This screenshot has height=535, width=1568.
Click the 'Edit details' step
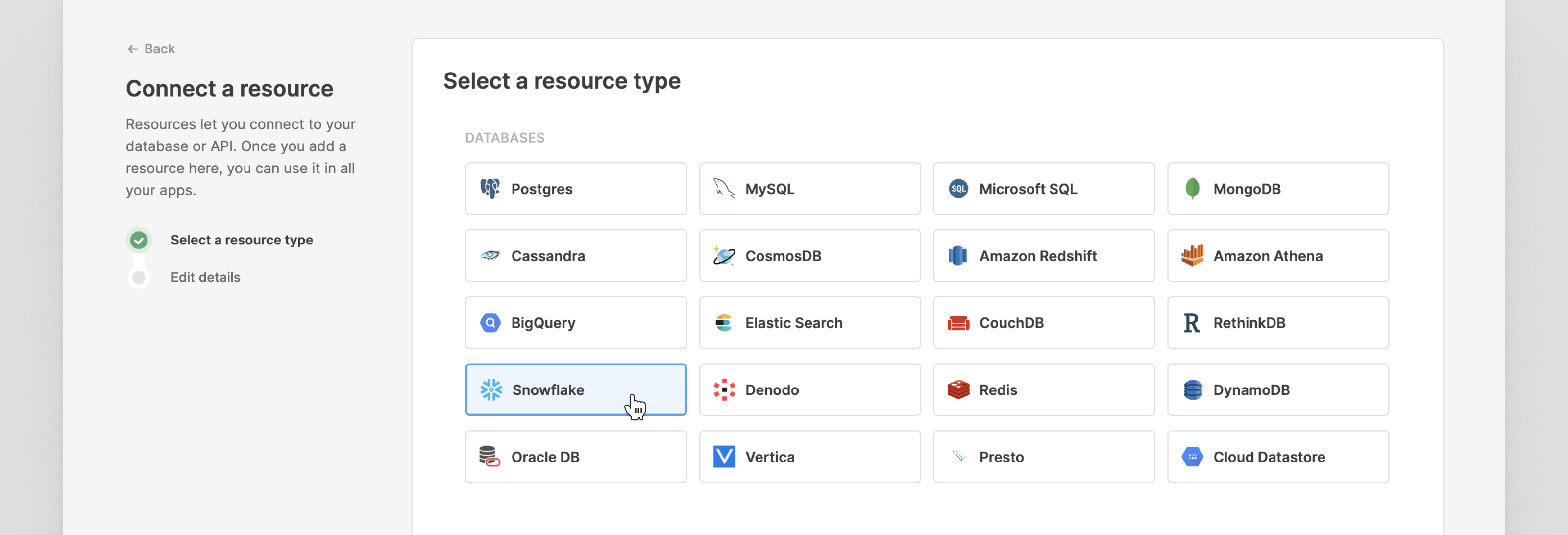click(x=205, y=277)
